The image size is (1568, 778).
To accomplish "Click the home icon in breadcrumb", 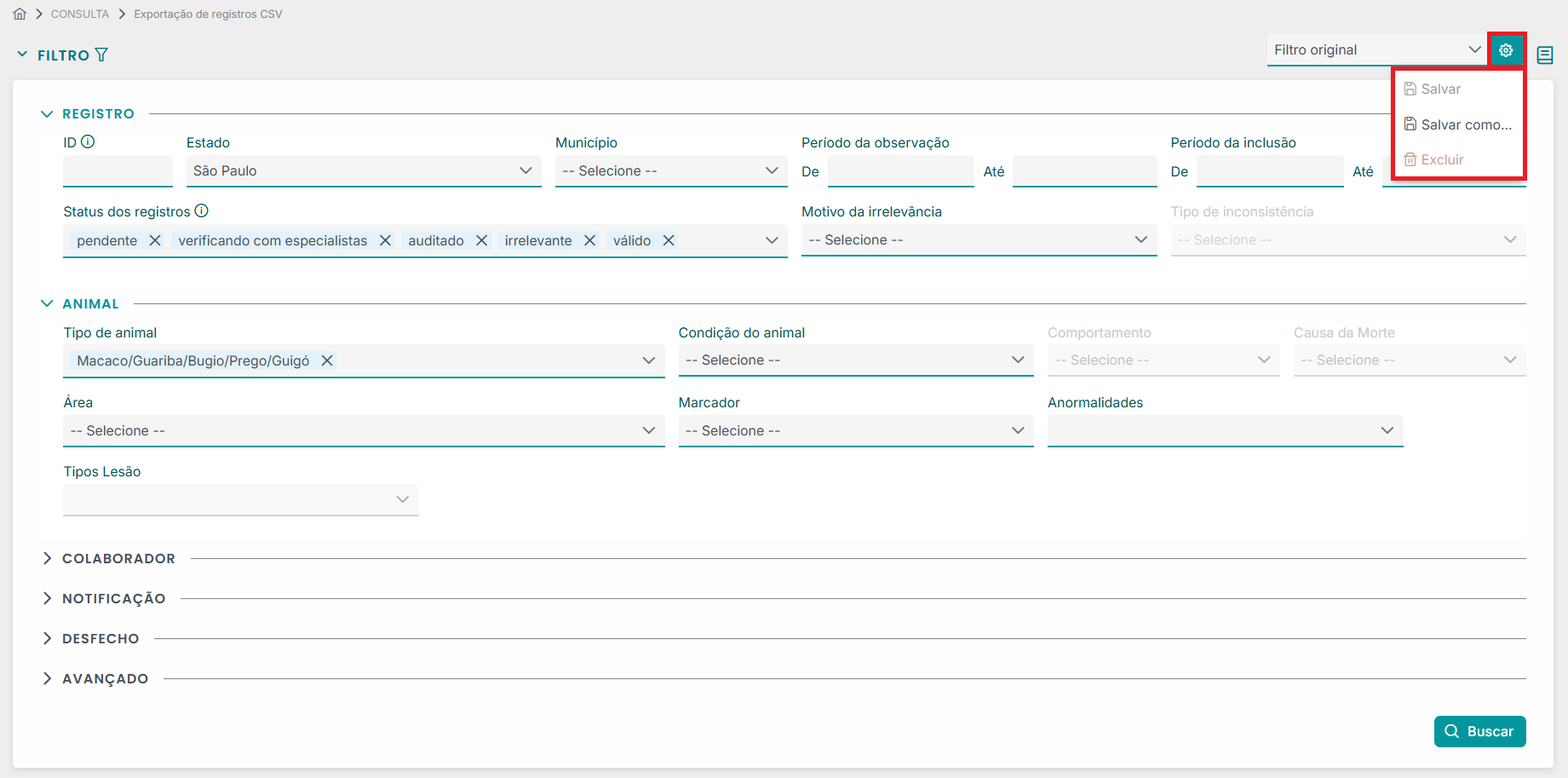I will pos(20,14).
